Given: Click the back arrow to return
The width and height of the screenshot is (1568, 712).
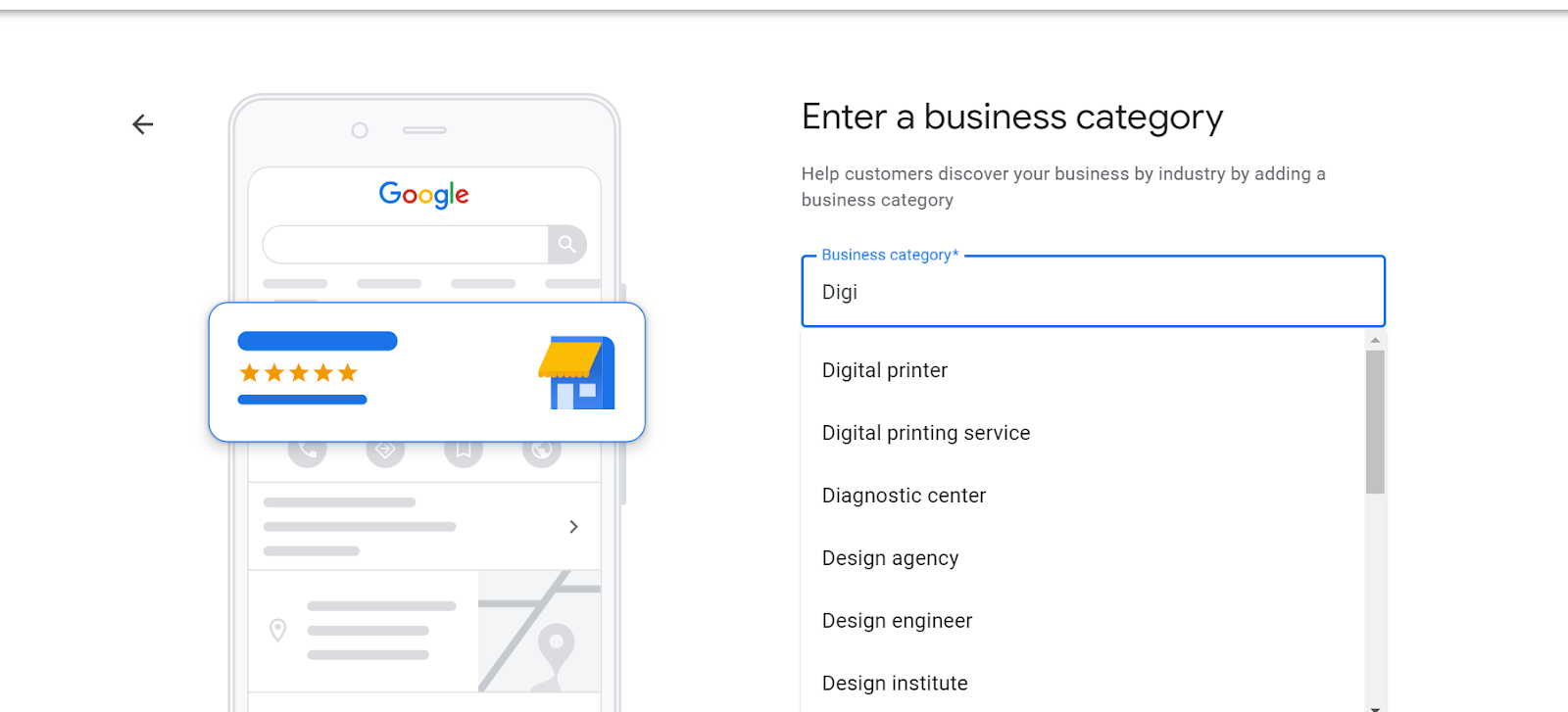Looking at the screenshot, I should 142,124.
